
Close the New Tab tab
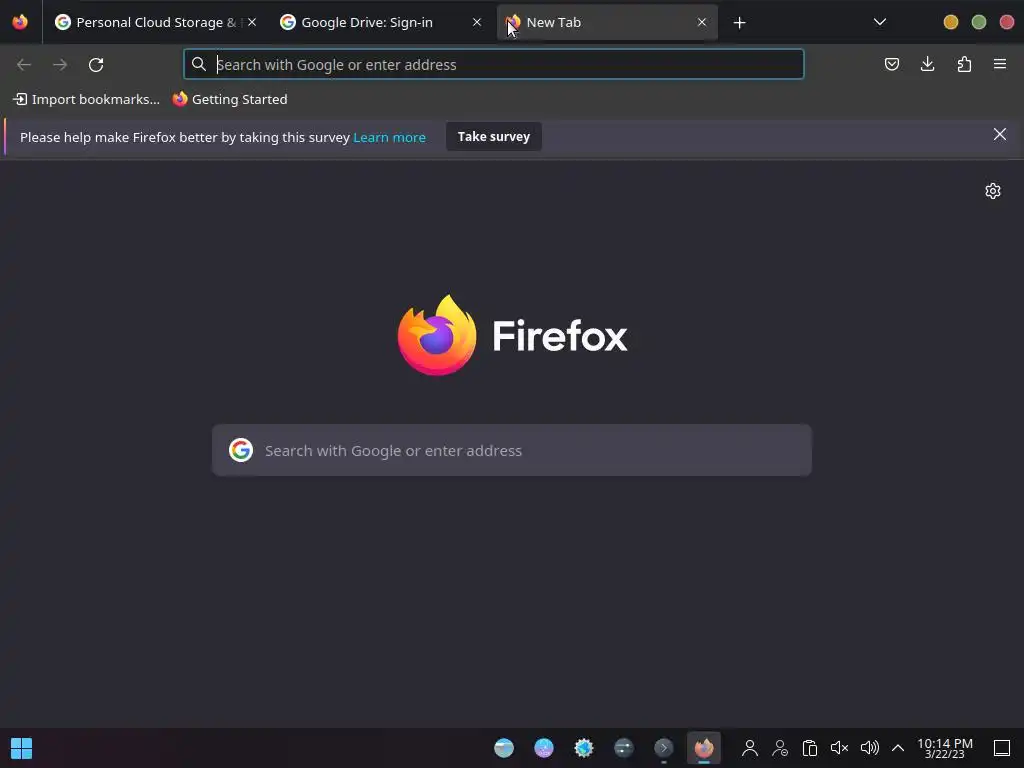click(702, 22)
